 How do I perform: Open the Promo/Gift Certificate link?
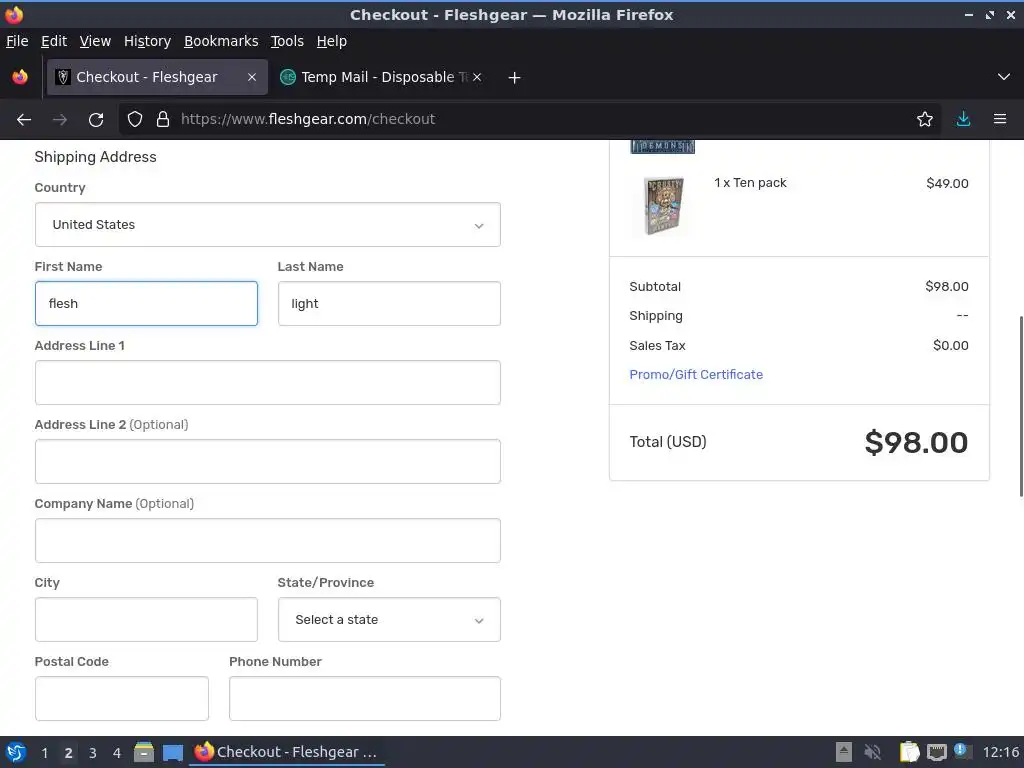696,375
